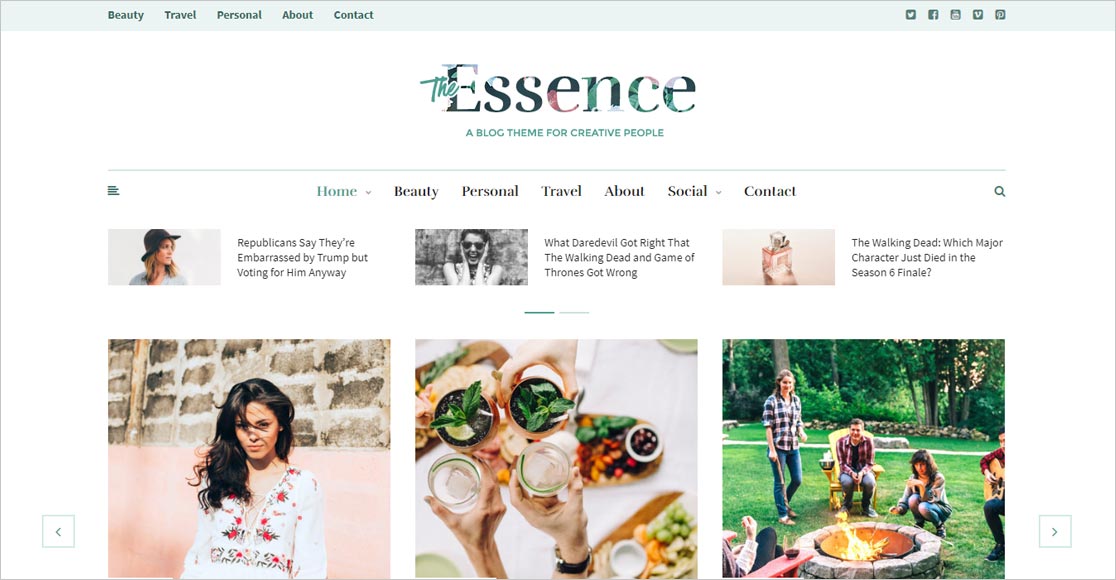
Task: Open the Facebook social icon
Action: [933, 14]
